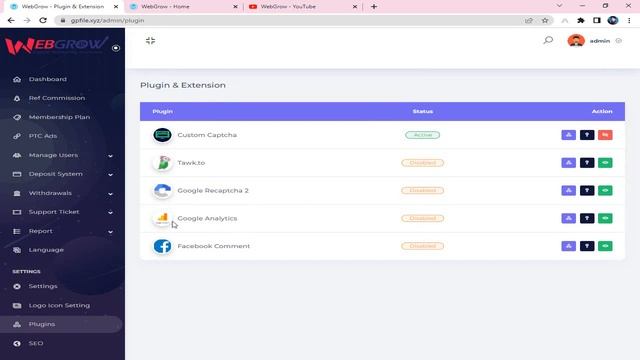Enable Facebook Comment with green eye button

pyautogui.click(x=605, y=246)
